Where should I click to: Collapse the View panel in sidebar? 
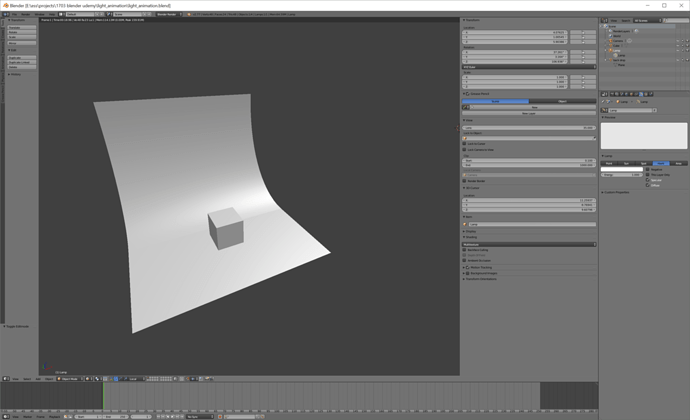coord(467,120)
